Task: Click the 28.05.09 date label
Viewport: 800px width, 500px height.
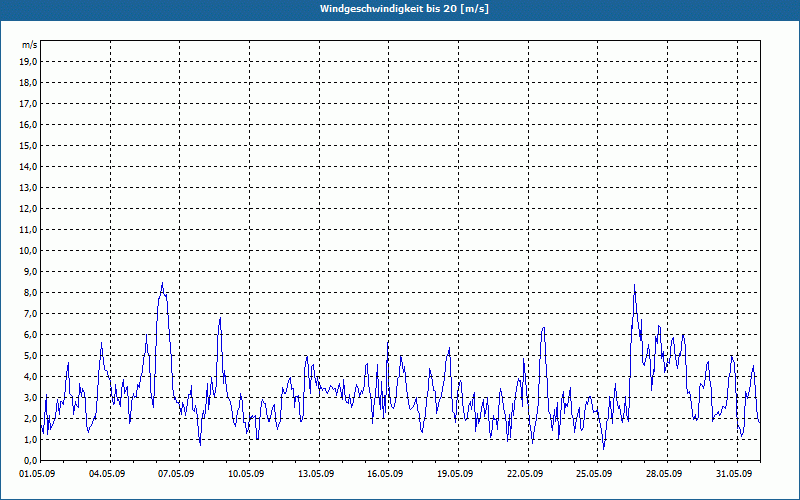Action: pyautogui.click(x=664, y=473)
